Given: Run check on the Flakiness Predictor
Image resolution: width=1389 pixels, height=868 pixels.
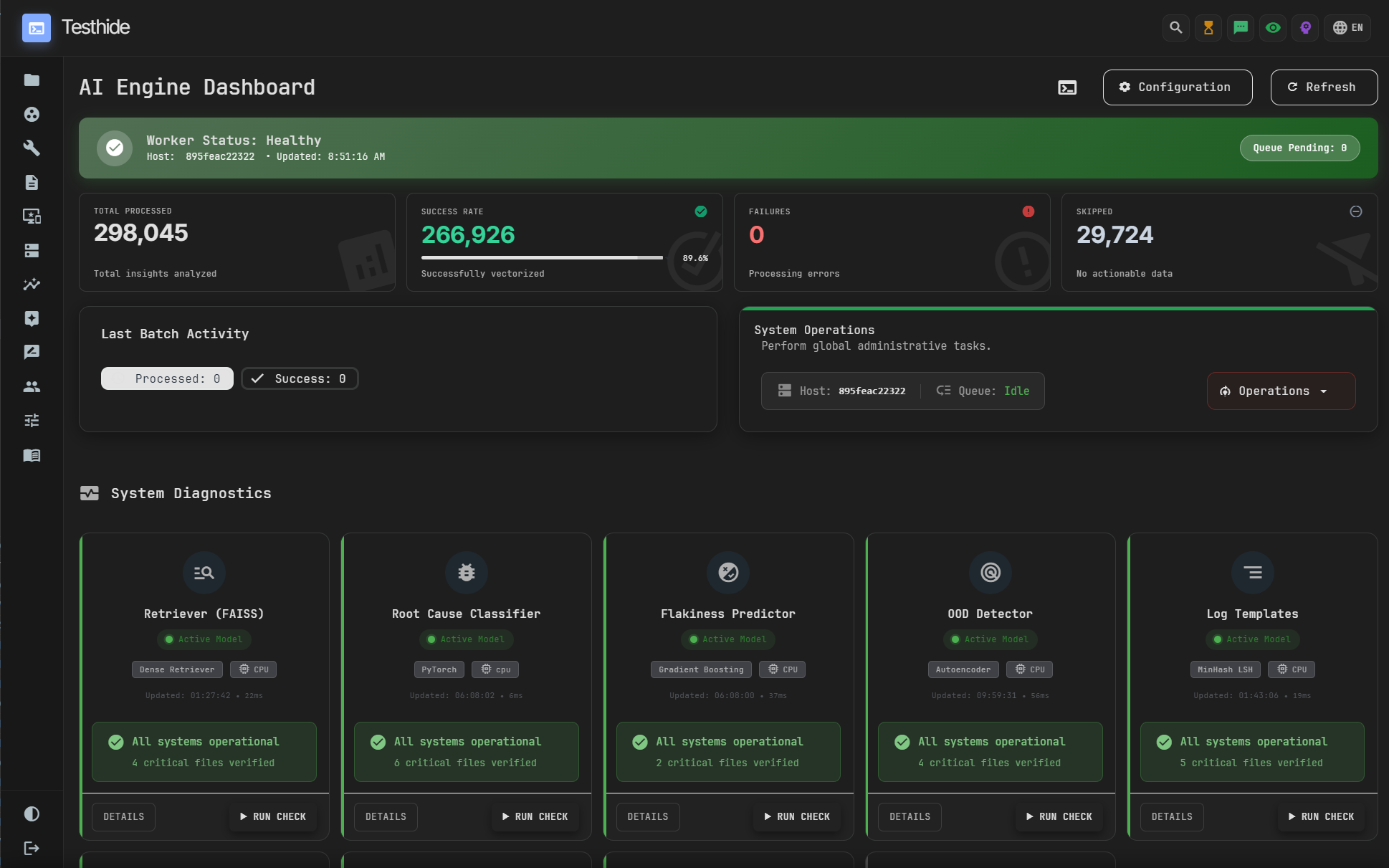Looking at the screenshot, I should pyautogui.click(x=796, y=816).
